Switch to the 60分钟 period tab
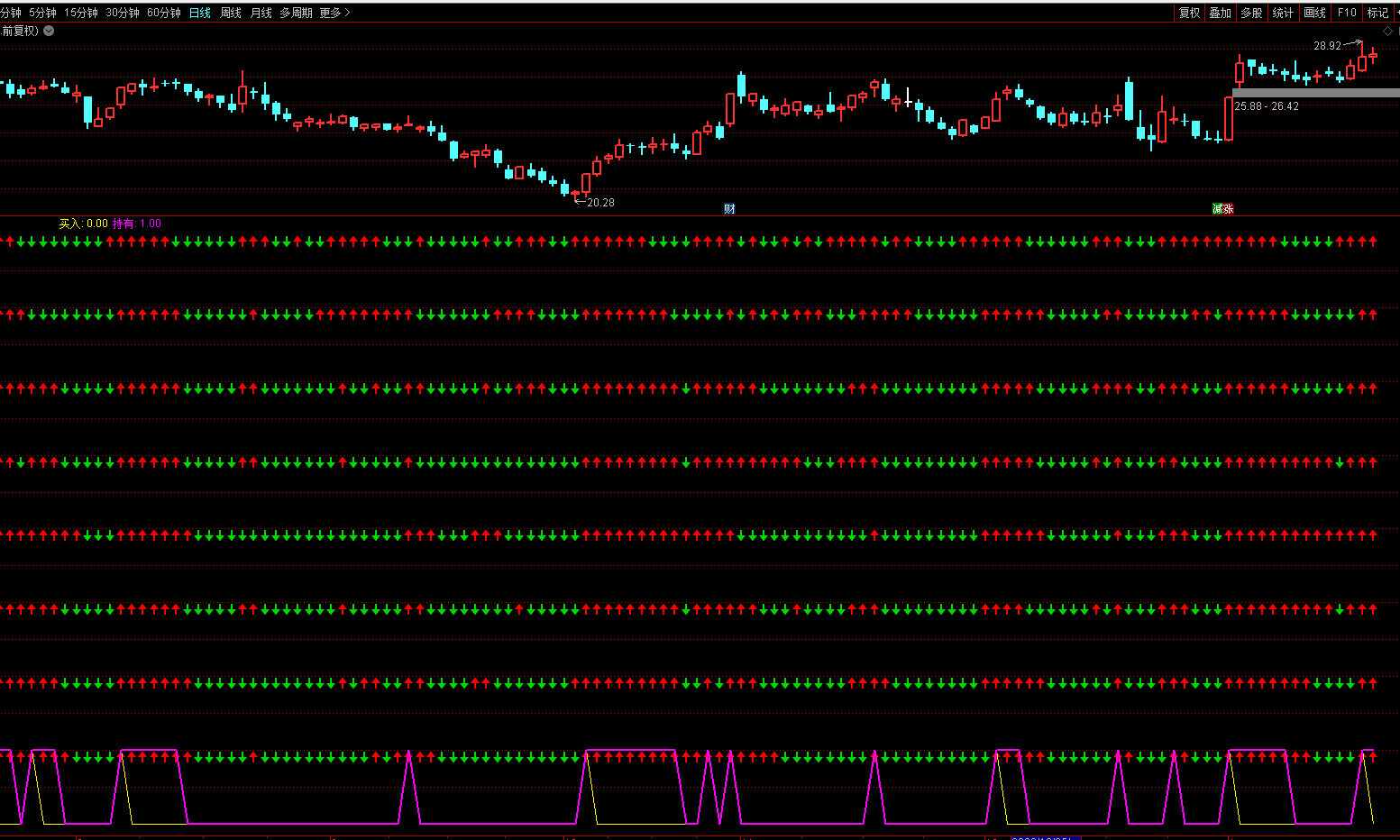The width and height of the screenshot is (1400, 840). (x=164, y=13)
